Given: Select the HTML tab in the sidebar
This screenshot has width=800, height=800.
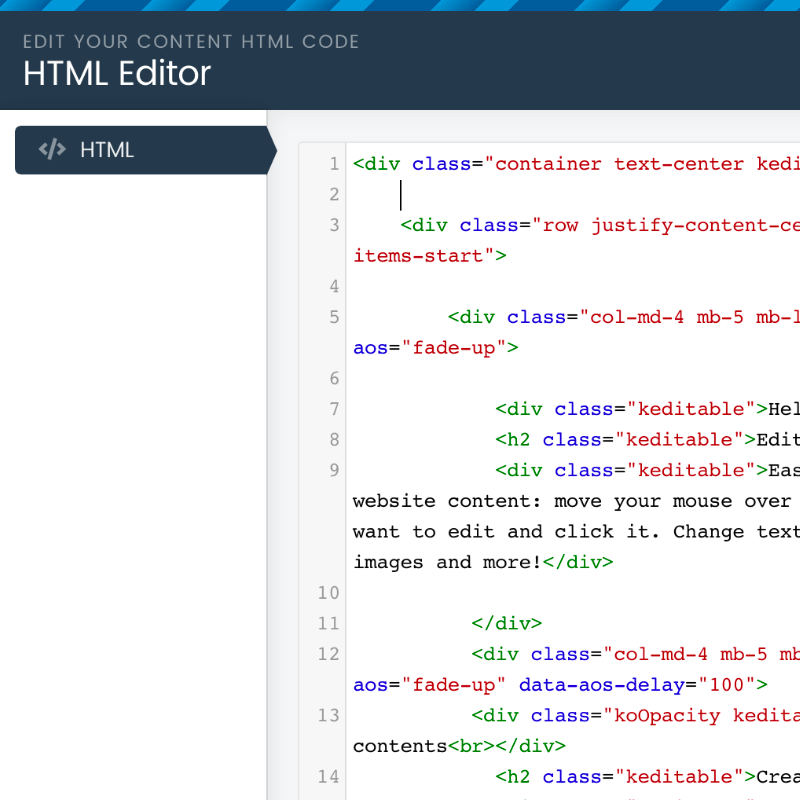Looking at the screenshot, I should tap(146, 150).
